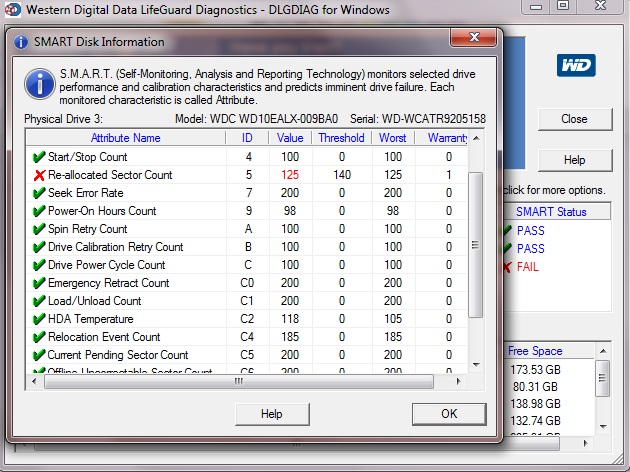Click the check icon beside Drive Power Cycle Count
This screenshot has height=472, width=630.
click(x=39, y=265)
